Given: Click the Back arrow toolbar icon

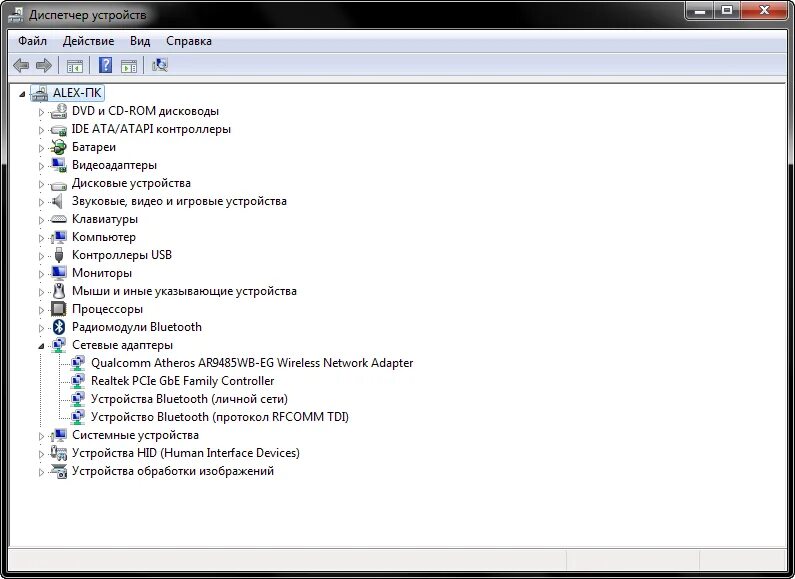Looking at the screenshot, I should tap(21, 65).
